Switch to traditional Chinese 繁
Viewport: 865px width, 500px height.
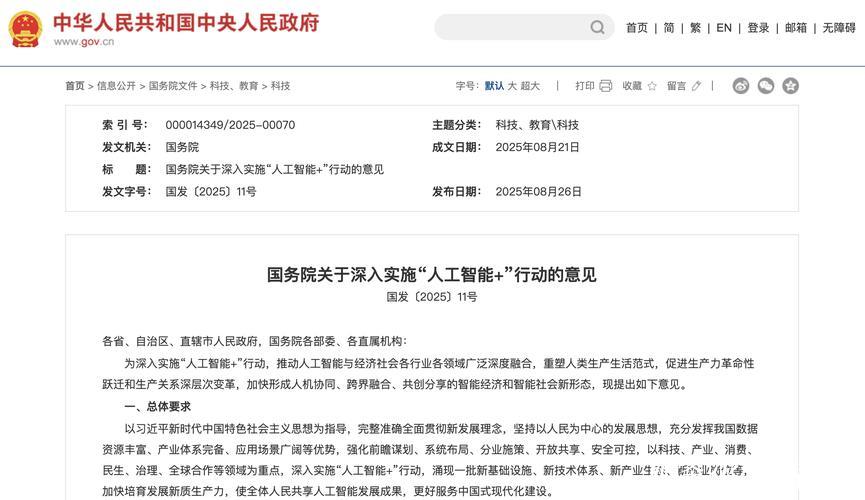point(696,28)
